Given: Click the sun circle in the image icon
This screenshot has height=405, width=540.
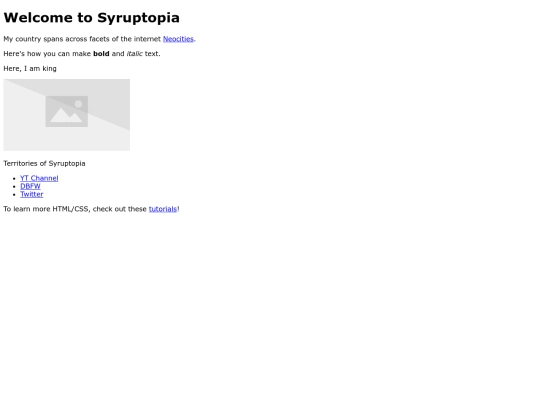Looking at the screenshot, I should (x=79, y=104).
